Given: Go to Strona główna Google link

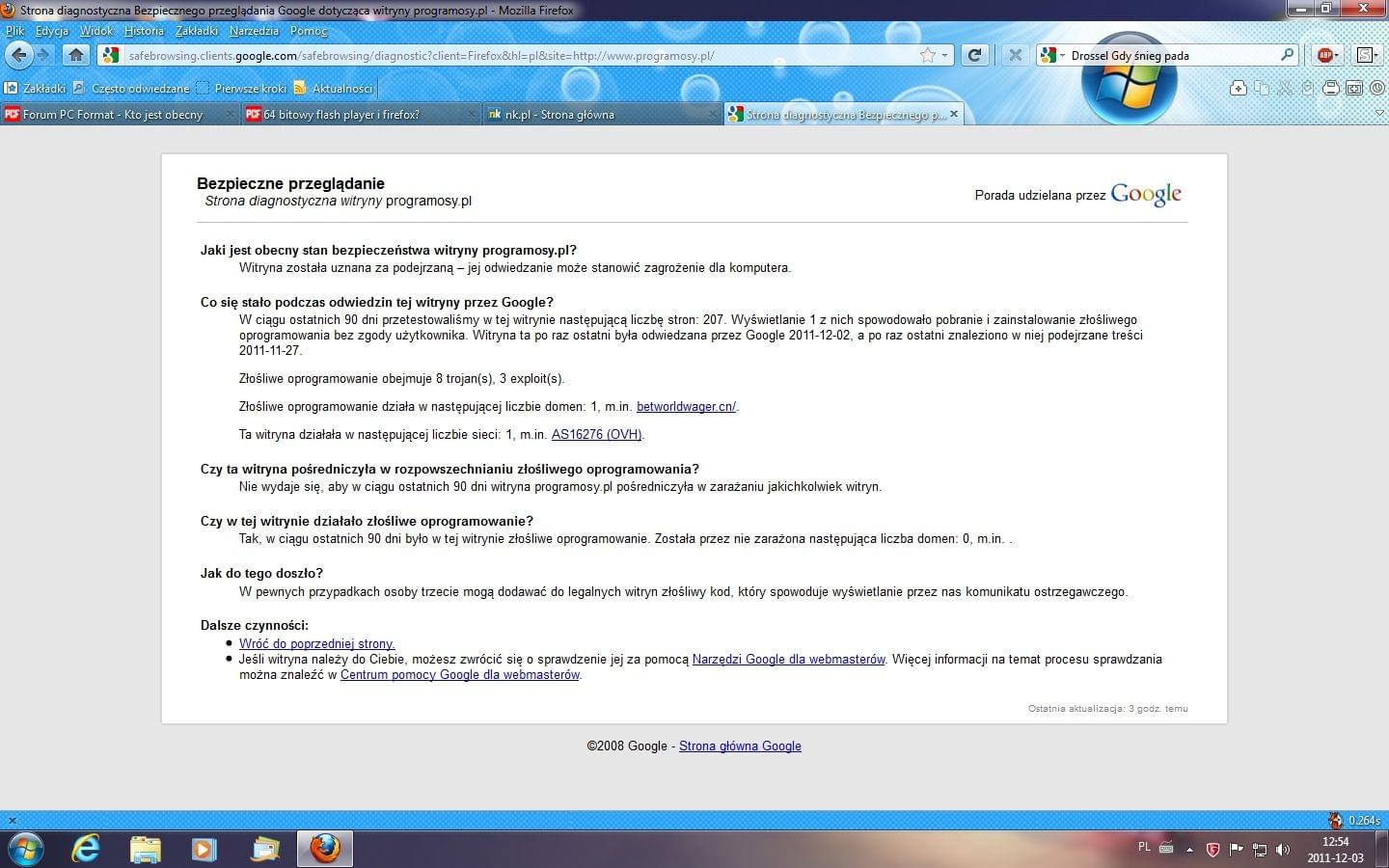Looking at the screenshot, I should pyautogui.click(x=740, y=746).
